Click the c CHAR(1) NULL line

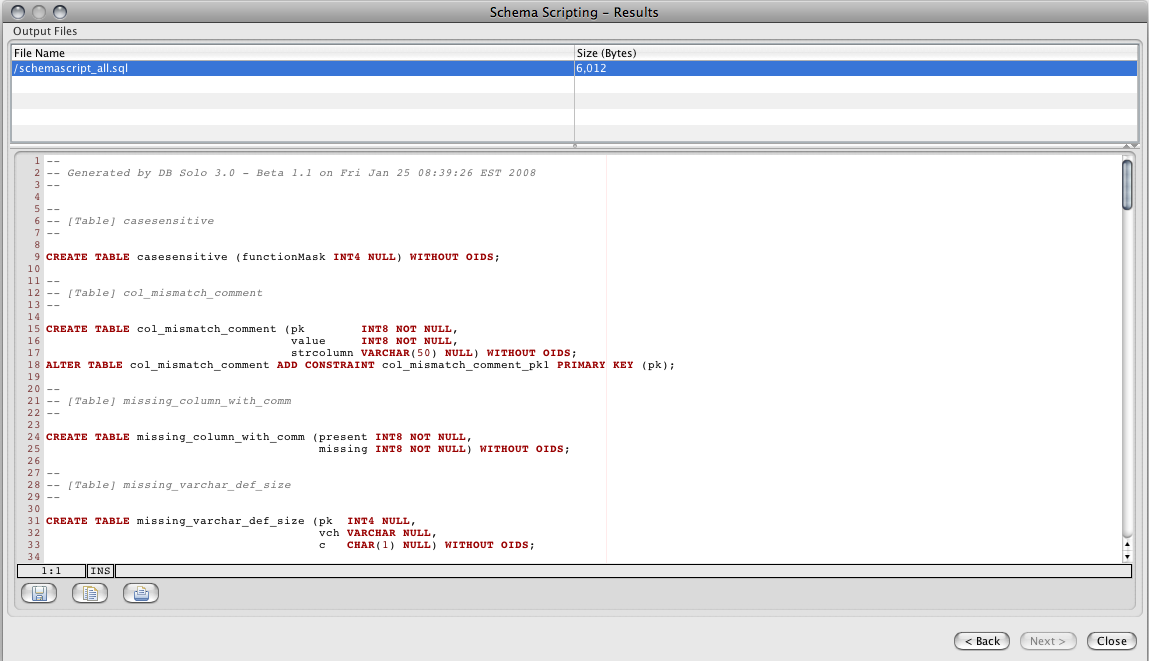[426, 545]
